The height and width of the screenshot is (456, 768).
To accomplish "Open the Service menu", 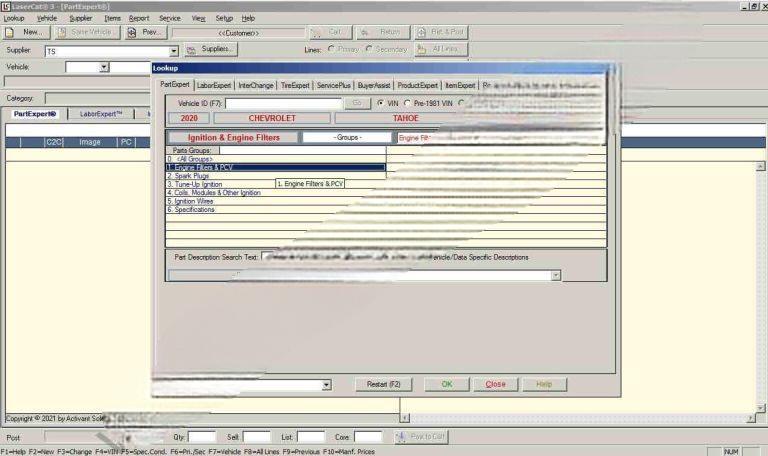I will click(170, 18).
